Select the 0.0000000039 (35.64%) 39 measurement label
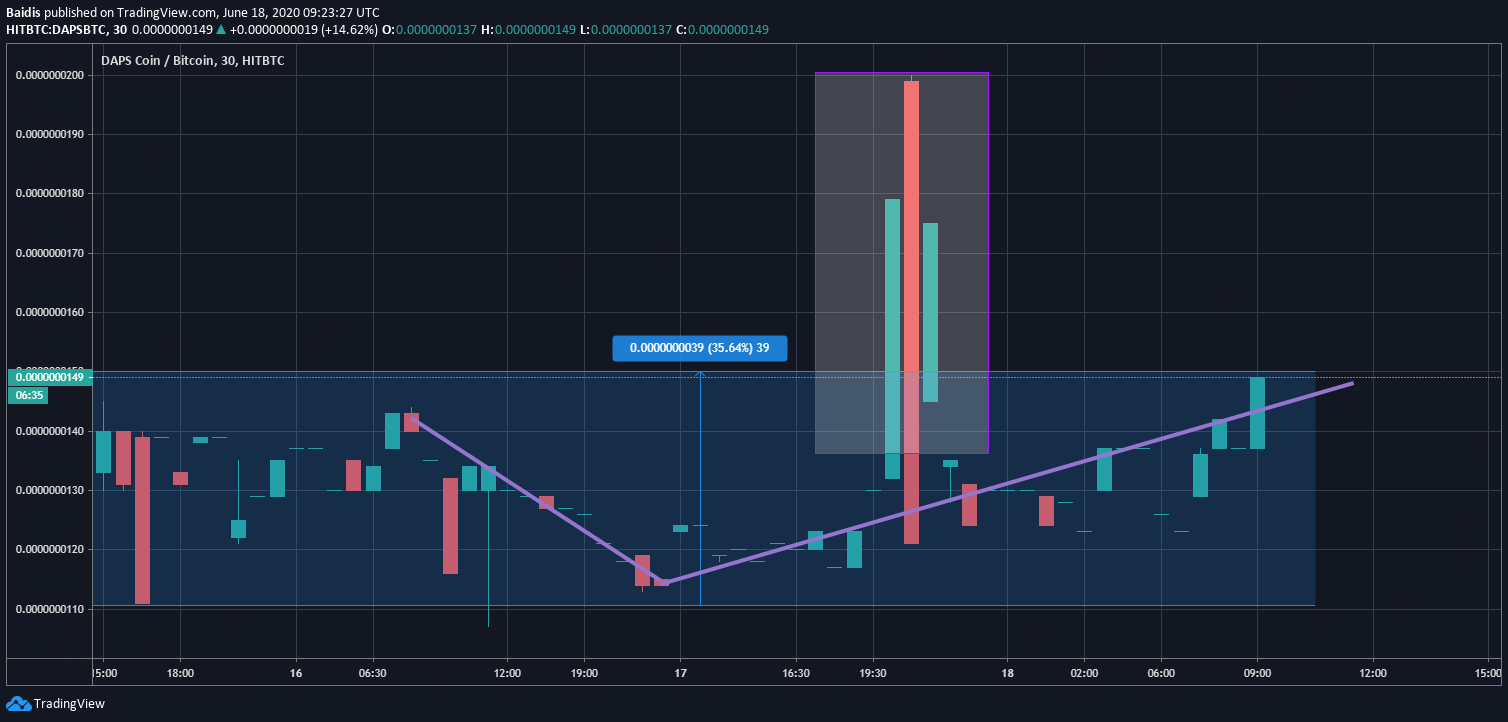The width and height of the screenshot is (1508, 722). click(700, 348)
